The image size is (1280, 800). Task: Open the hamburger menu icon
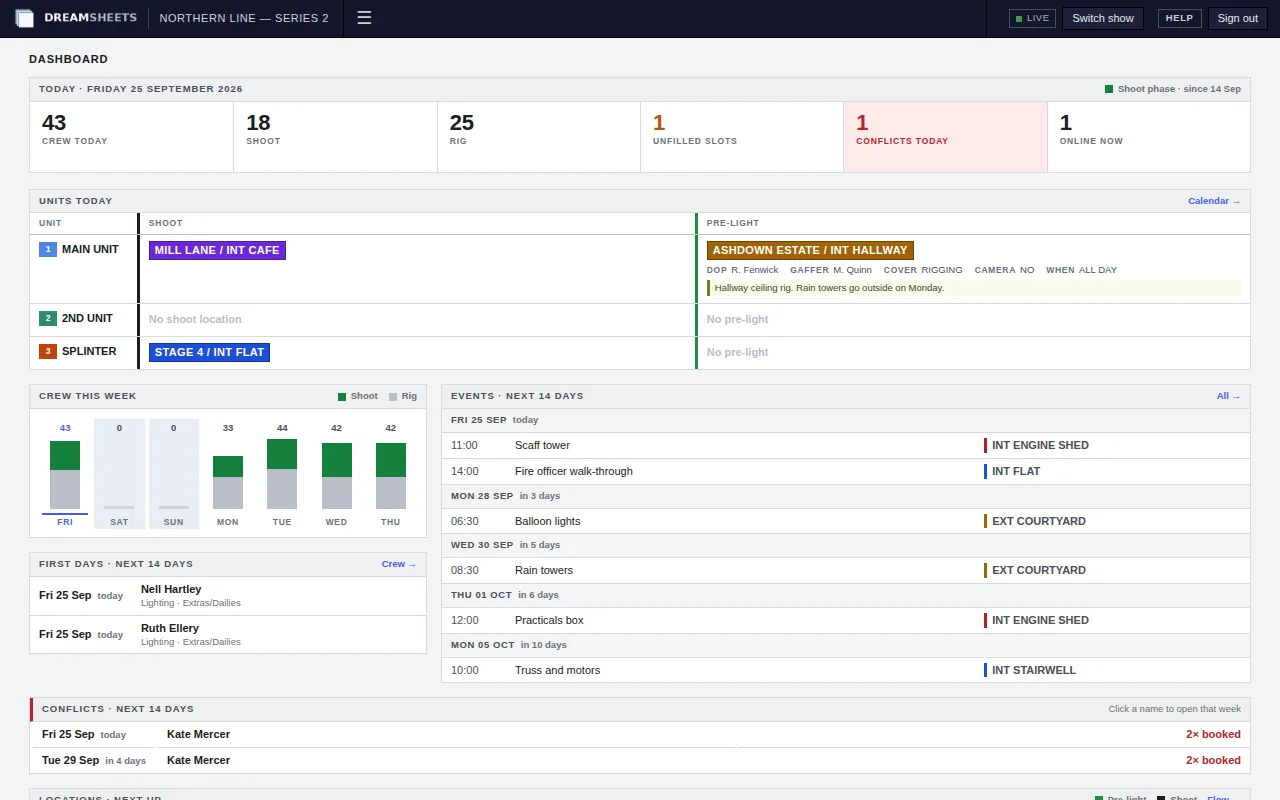click(364, 18)
